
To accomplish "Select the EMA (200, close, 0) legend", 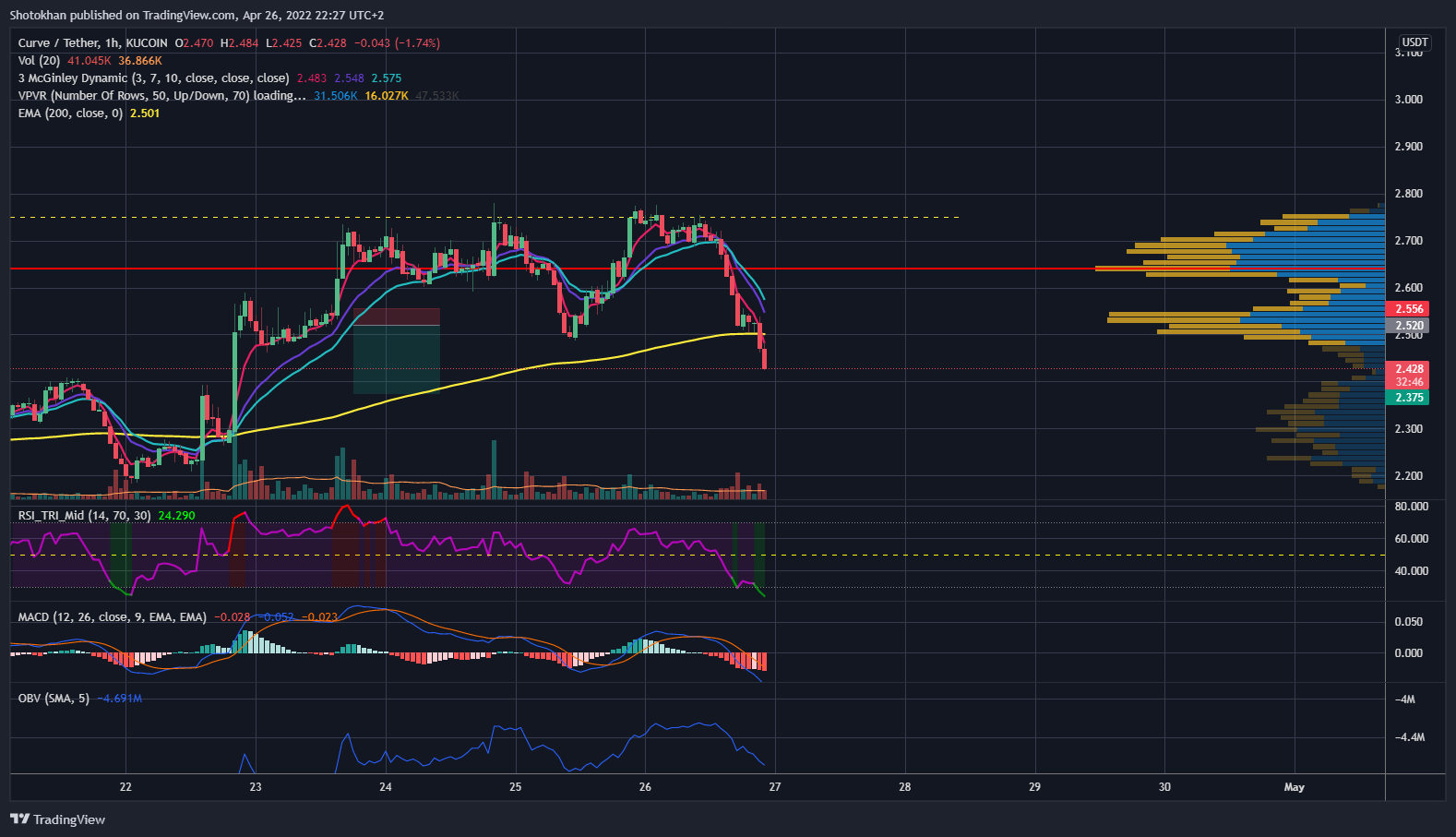I will click(x=70, y=114).
